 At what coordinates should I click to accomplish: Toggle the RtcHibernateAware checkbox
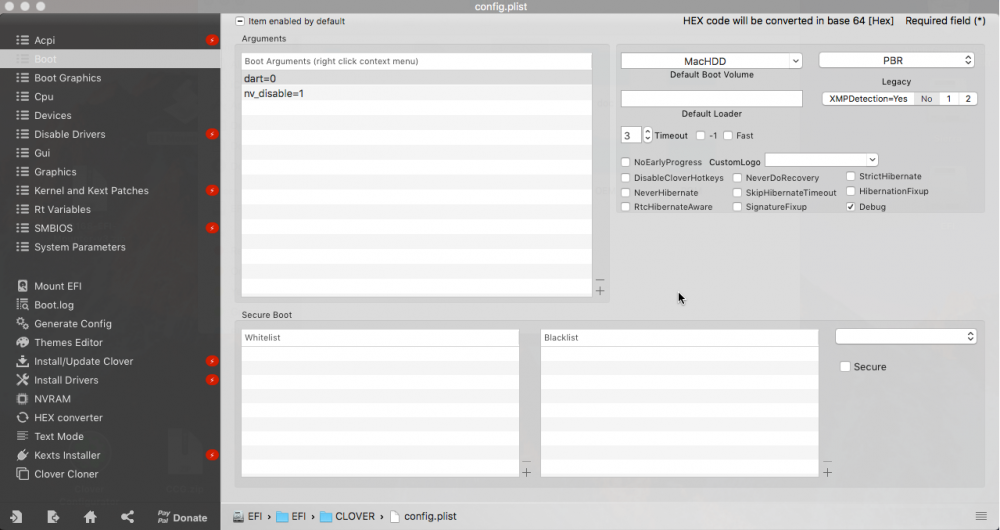(626, 207)
